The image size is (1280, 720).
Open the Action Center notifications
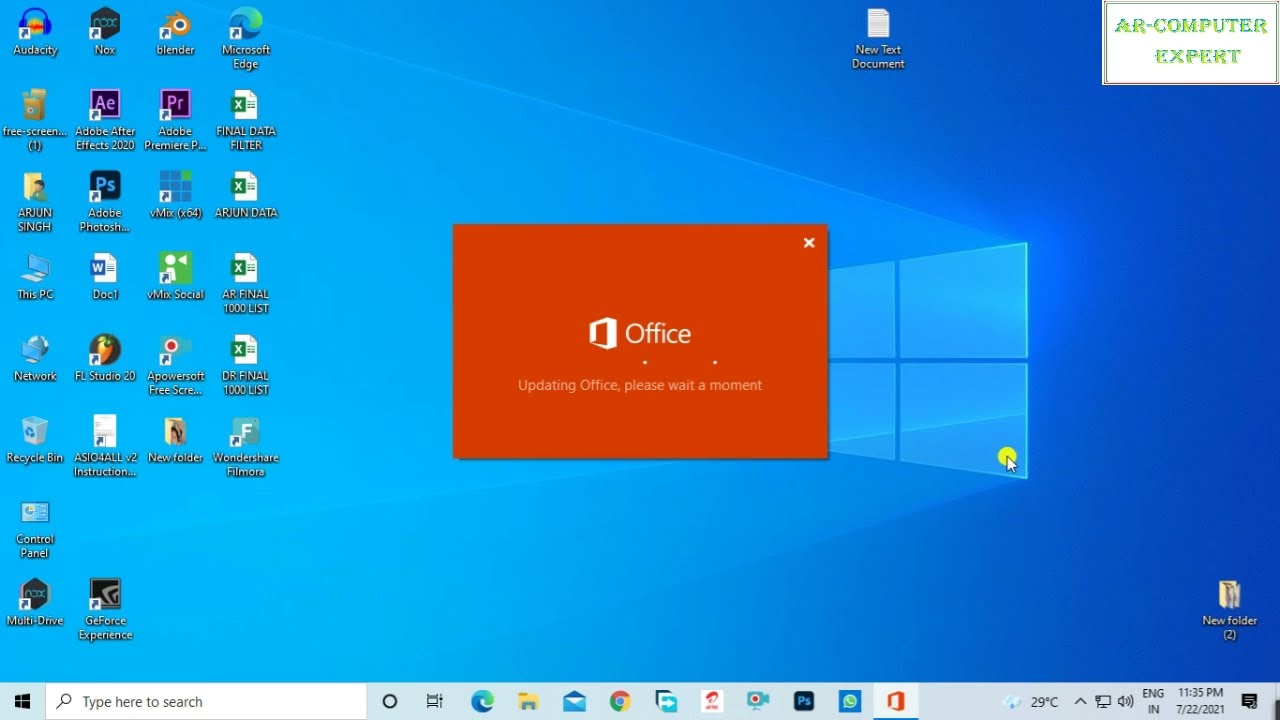point(1249,701)
